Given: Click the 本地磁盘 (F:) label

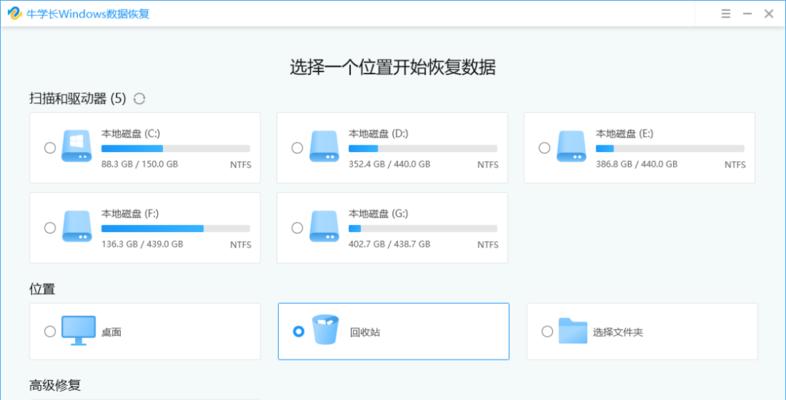Looking at the screenshot, I should [130, 214].
